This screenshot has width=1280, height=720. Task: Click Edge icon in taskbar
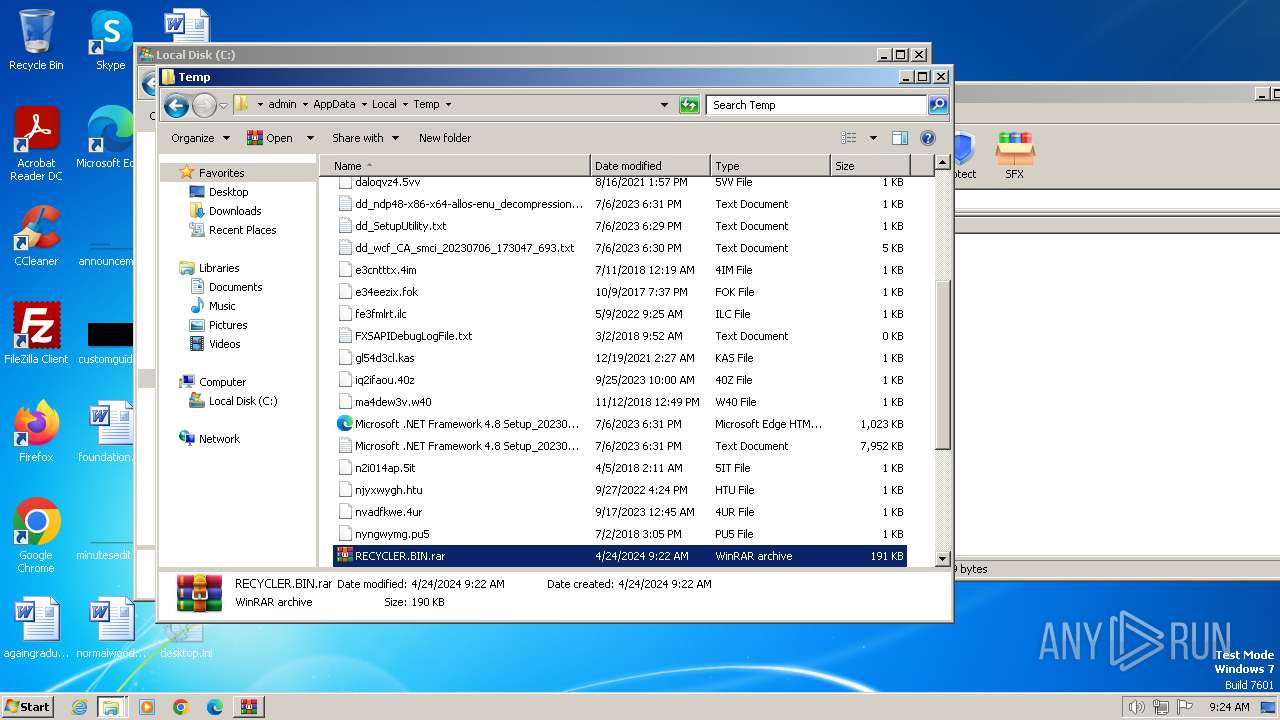pyautogui.click(x=214, y=707)
